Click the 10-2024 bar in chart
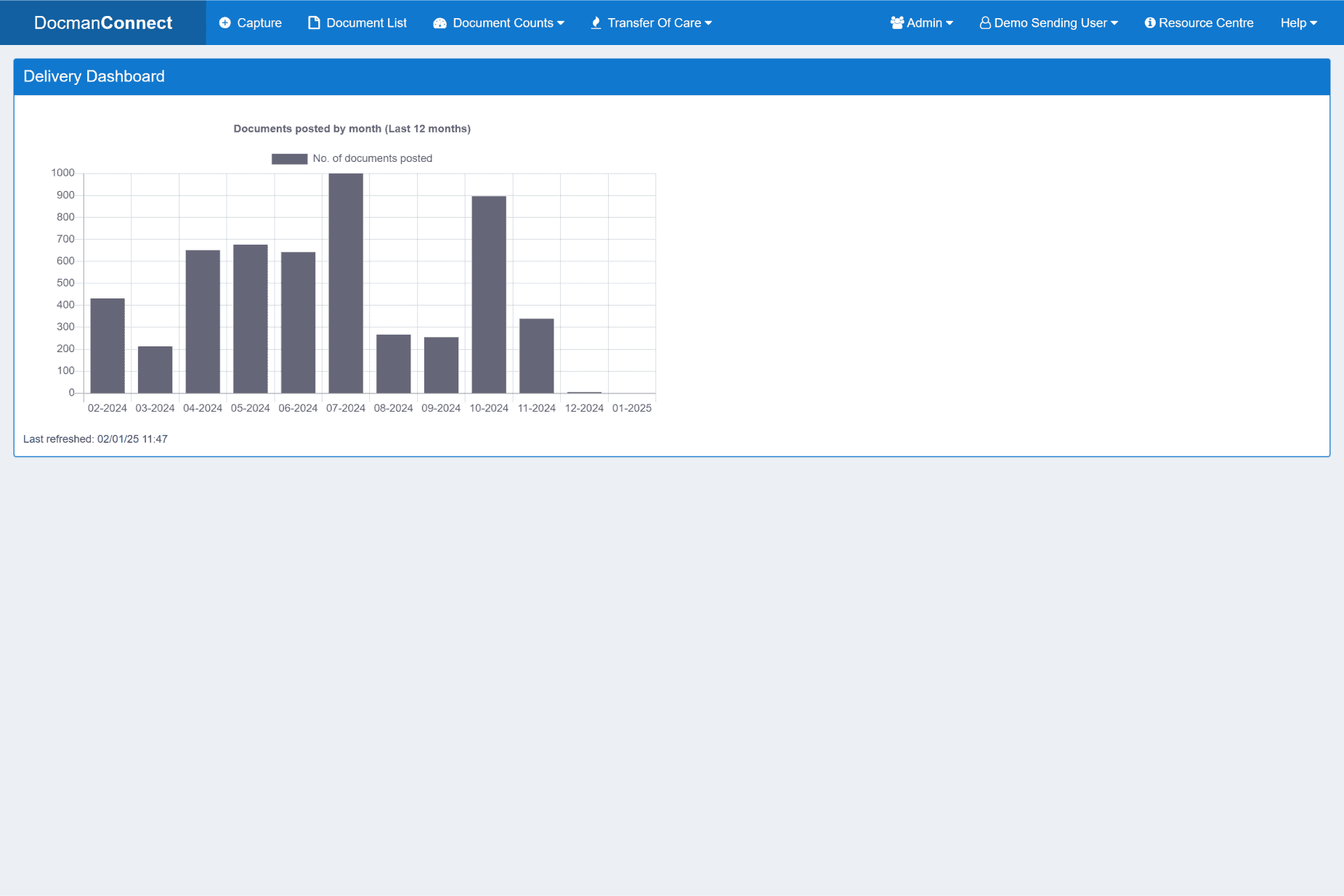Screen dimensions: 1344x896 489,294
